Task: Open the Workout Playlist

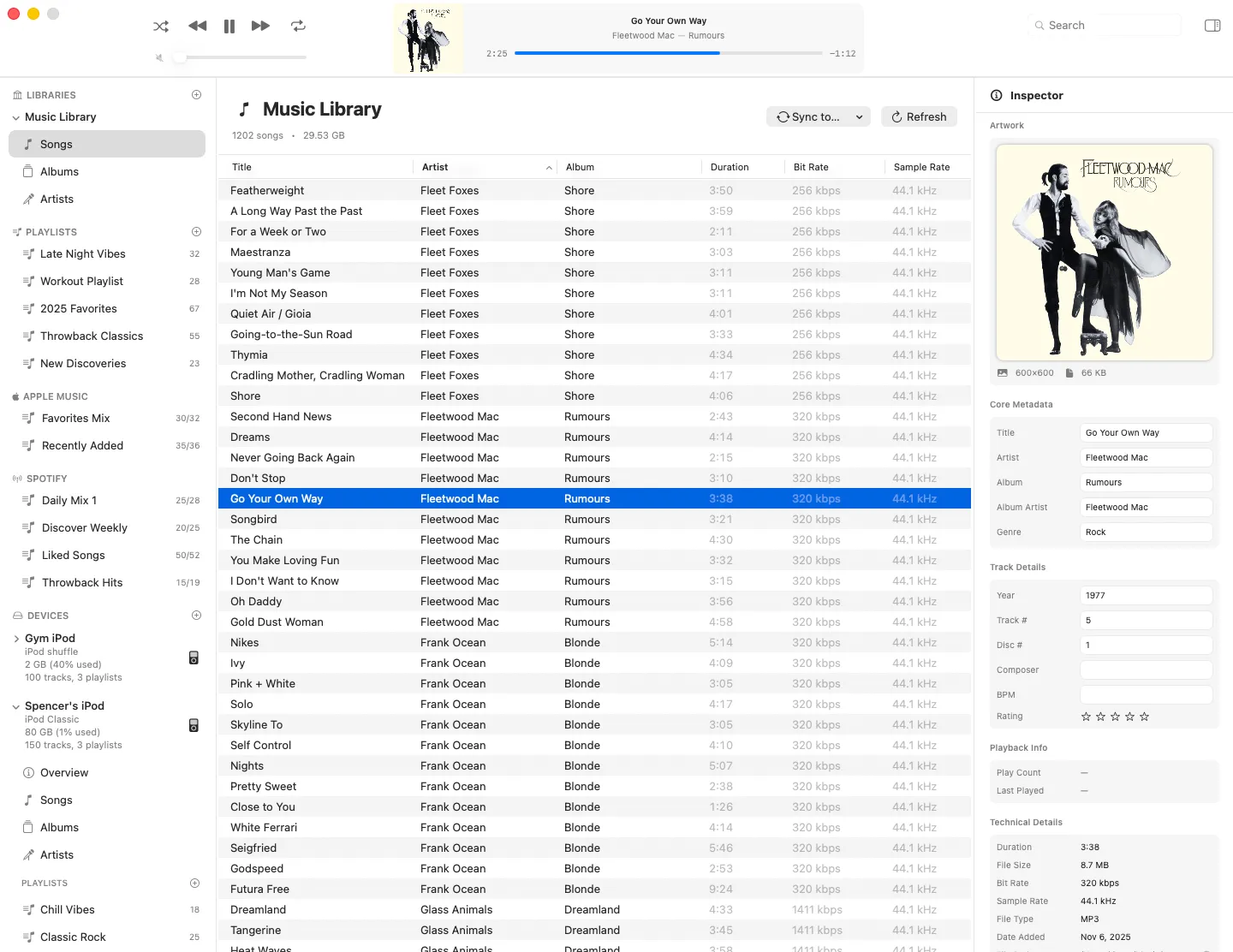Action: coord(107,281)
